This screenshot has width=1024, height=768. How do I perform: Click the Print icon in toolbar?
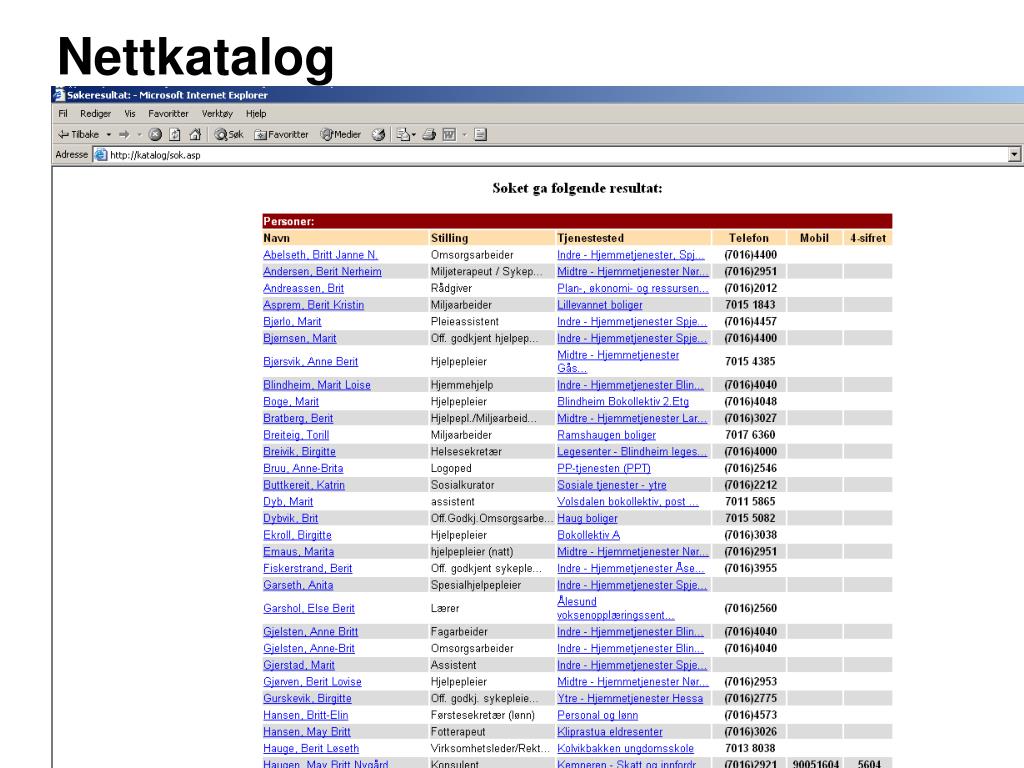pyautogui.click(x=429, y=135)
